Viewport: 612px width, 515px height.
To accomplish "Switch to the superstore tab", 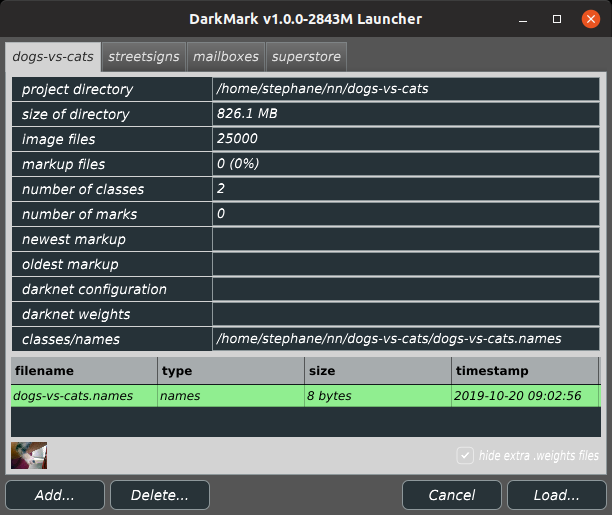I will (306, 57).
